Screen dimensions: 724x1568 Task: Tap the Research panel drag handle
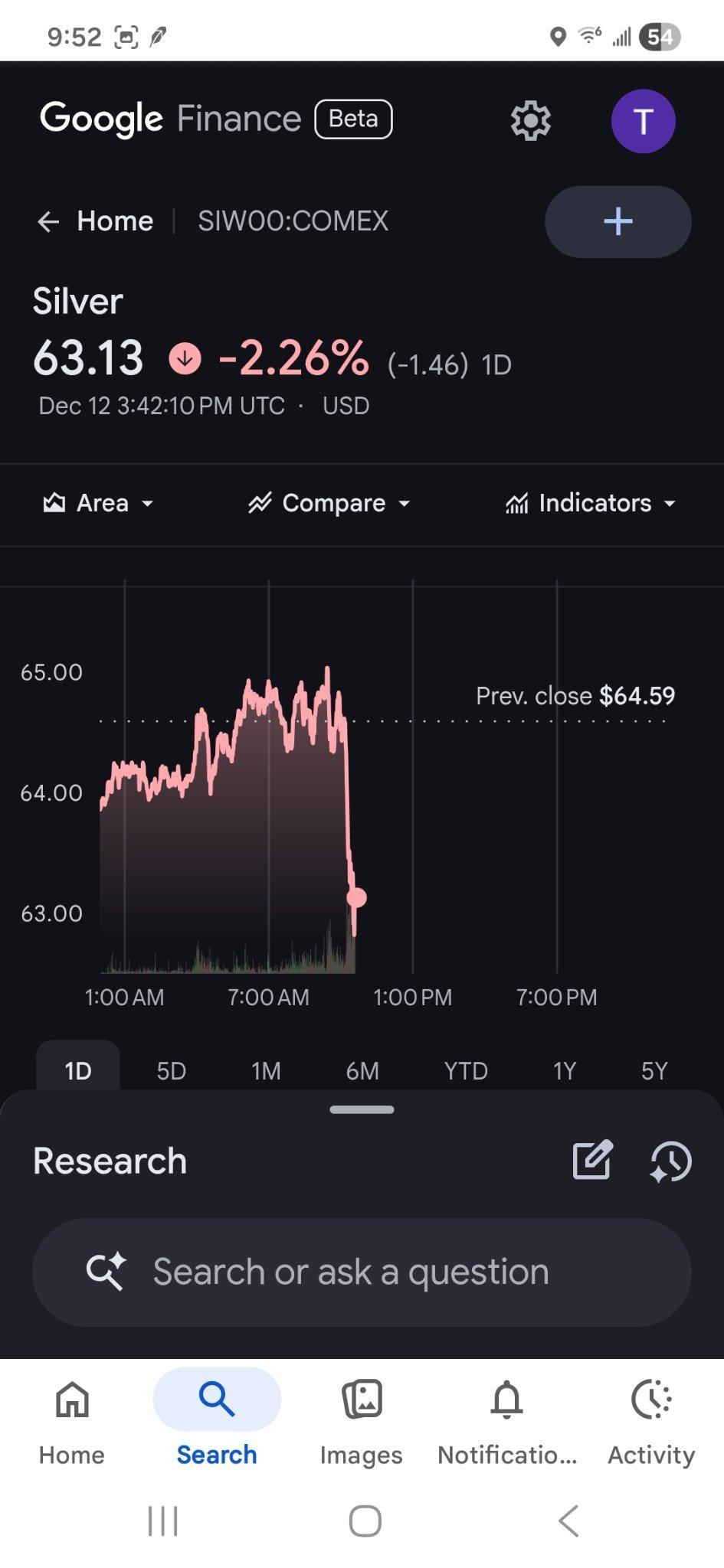pyautogui.click(x=362, y=1109)
